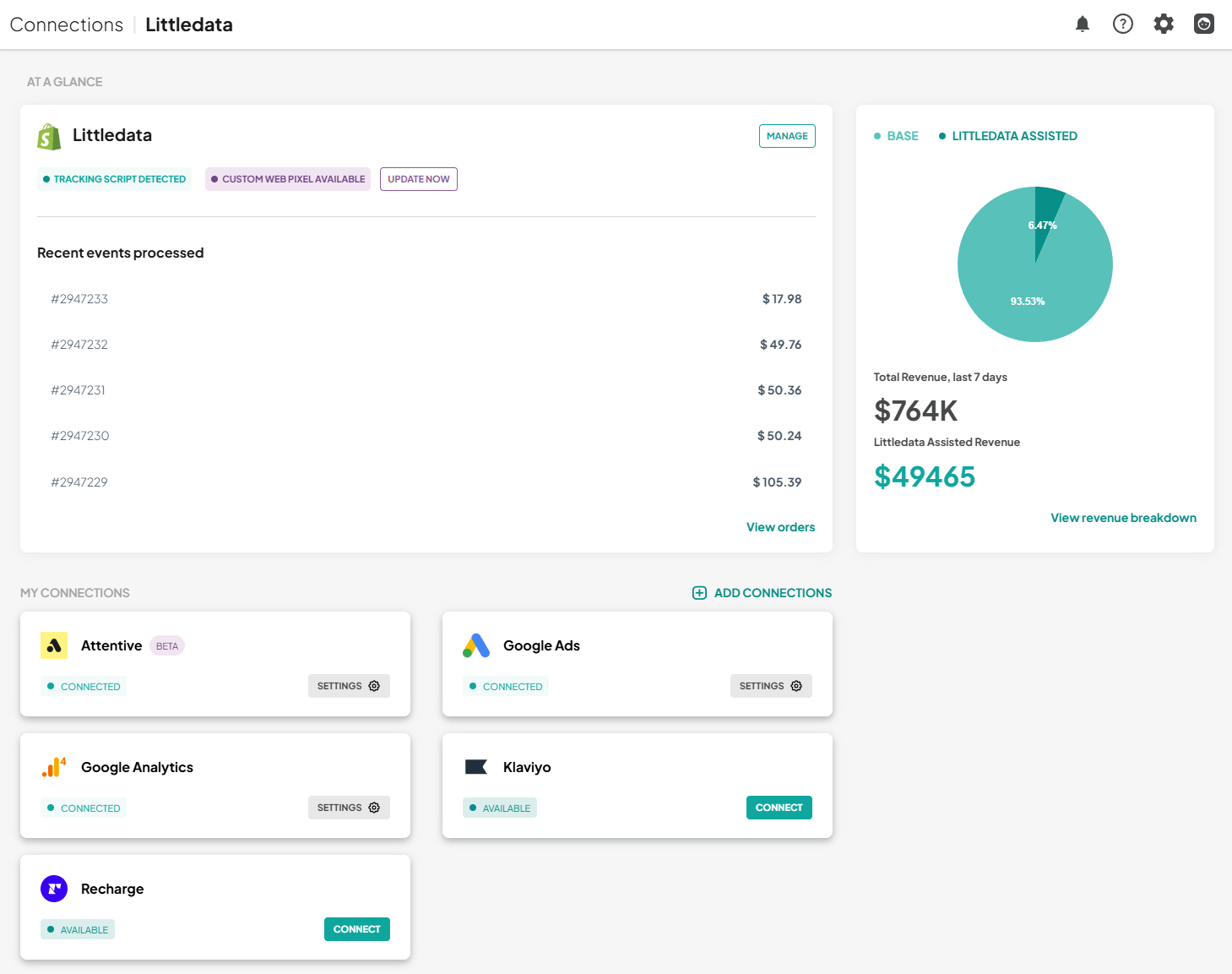This screenshot has height=974, width=1232.
Task: Select order #2947232
Action: 79,345
